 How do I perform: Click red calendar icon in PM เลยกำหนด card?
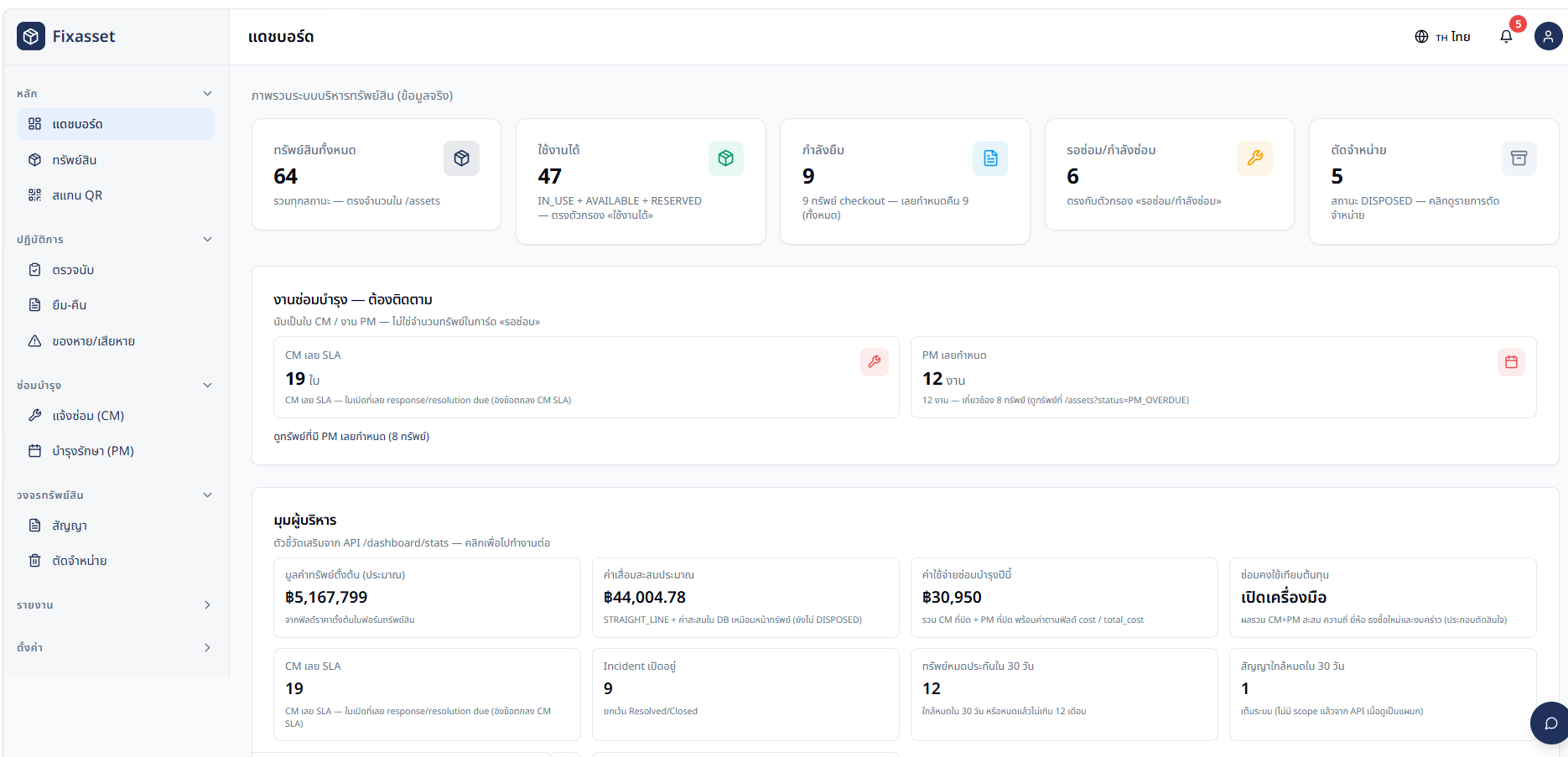click(x=1511, y=362)
